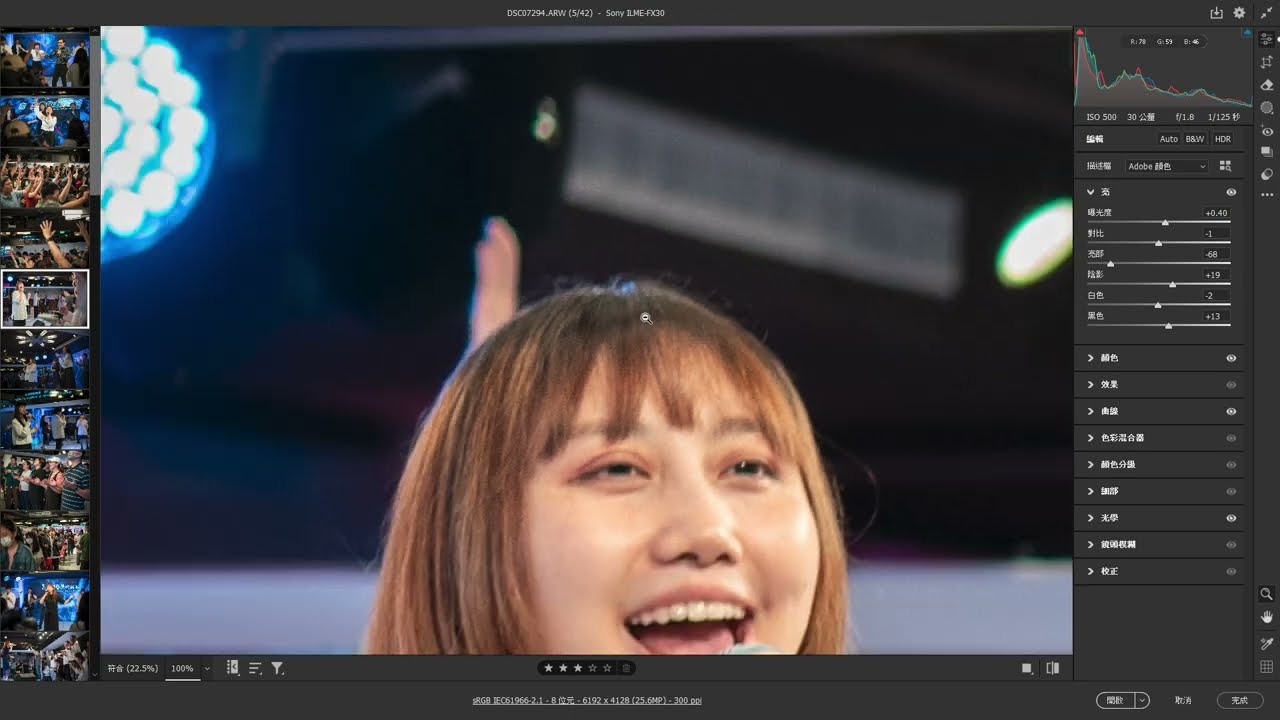This screenshot has width=1280, height=720.
Task: Open the Snapshots panel icon
Action: coord(1267,152)
